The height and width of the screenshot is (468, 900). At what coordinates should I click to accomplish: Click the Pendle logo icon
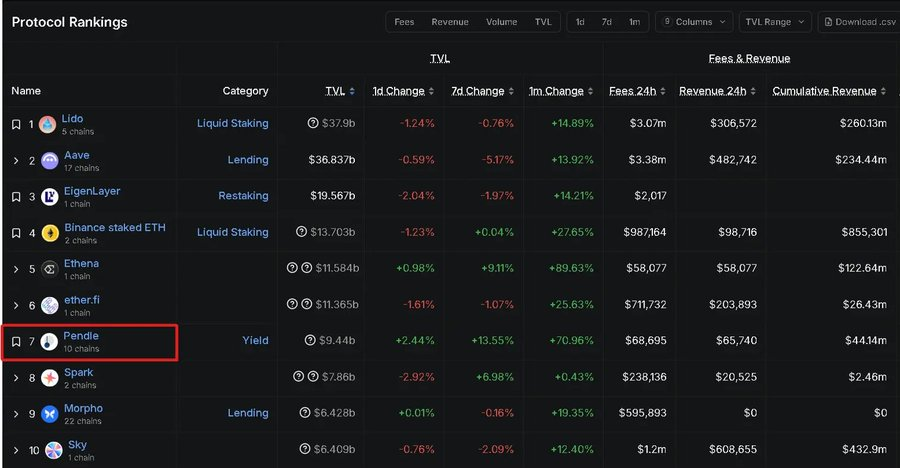(49, 342)
